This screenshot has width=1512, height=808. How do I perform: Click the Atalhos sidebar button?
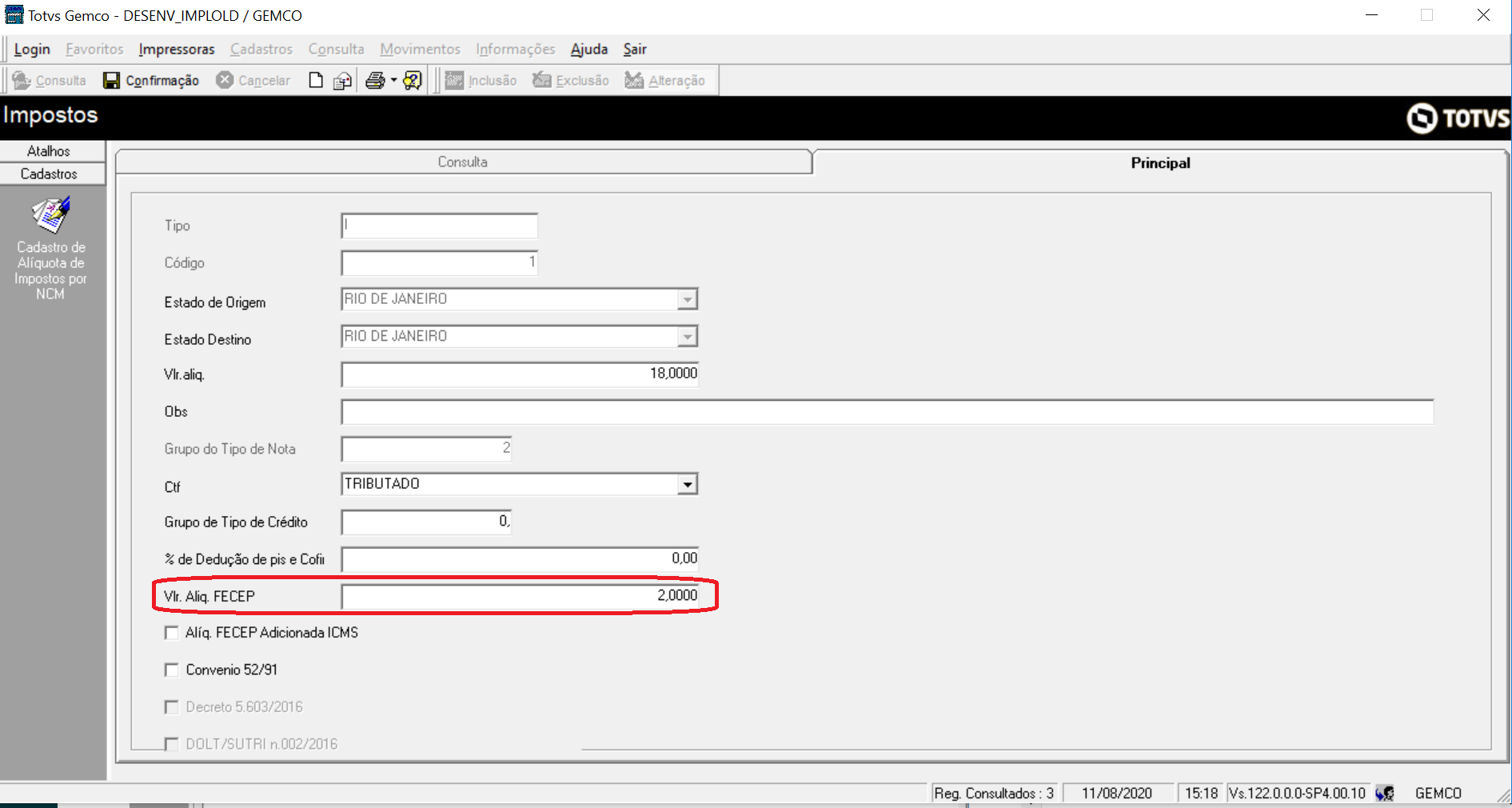(x=52, y=151)
